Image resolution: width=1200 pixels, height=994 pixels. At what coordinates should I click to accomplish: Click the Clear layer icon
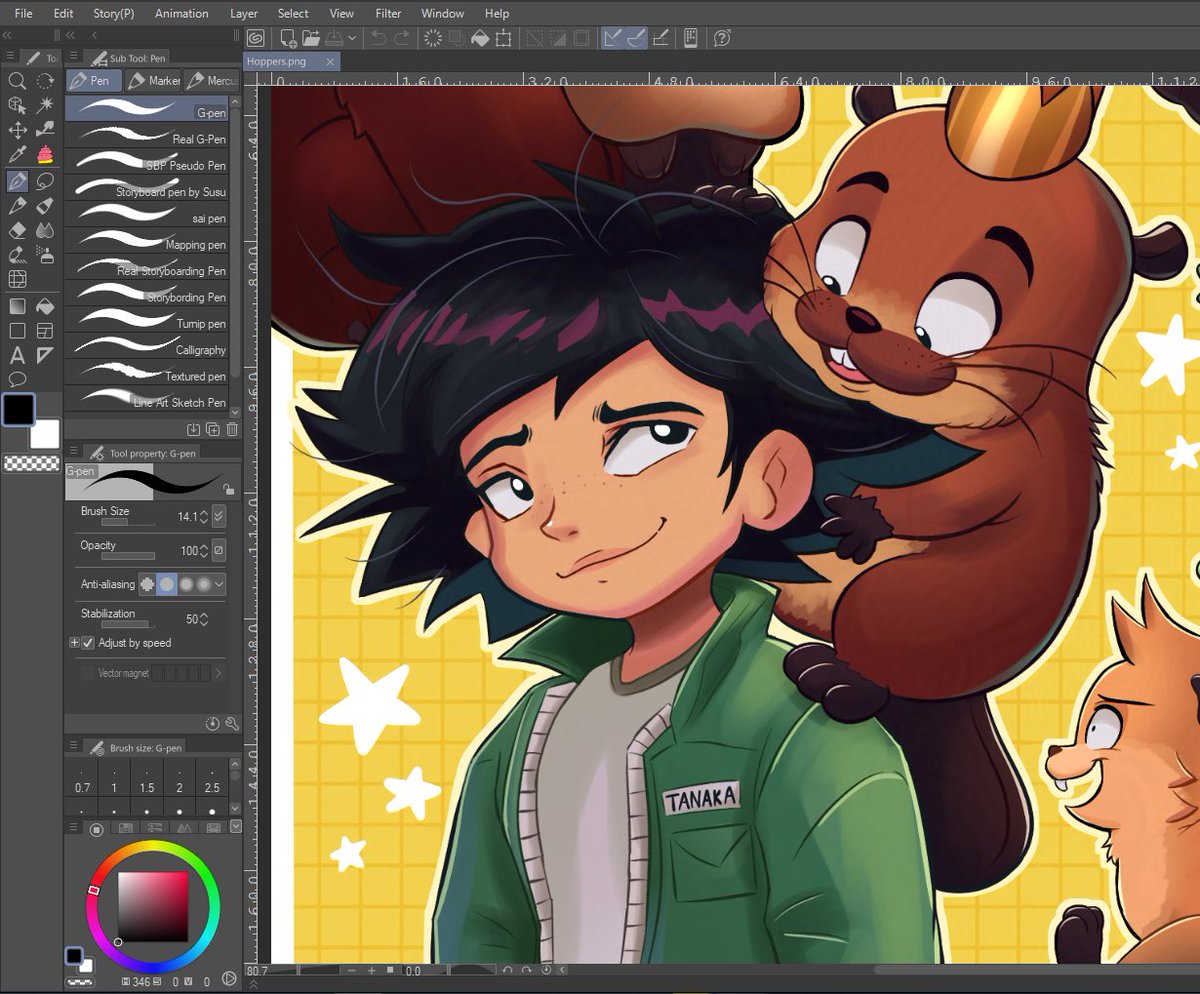click(x=433, y=38)
